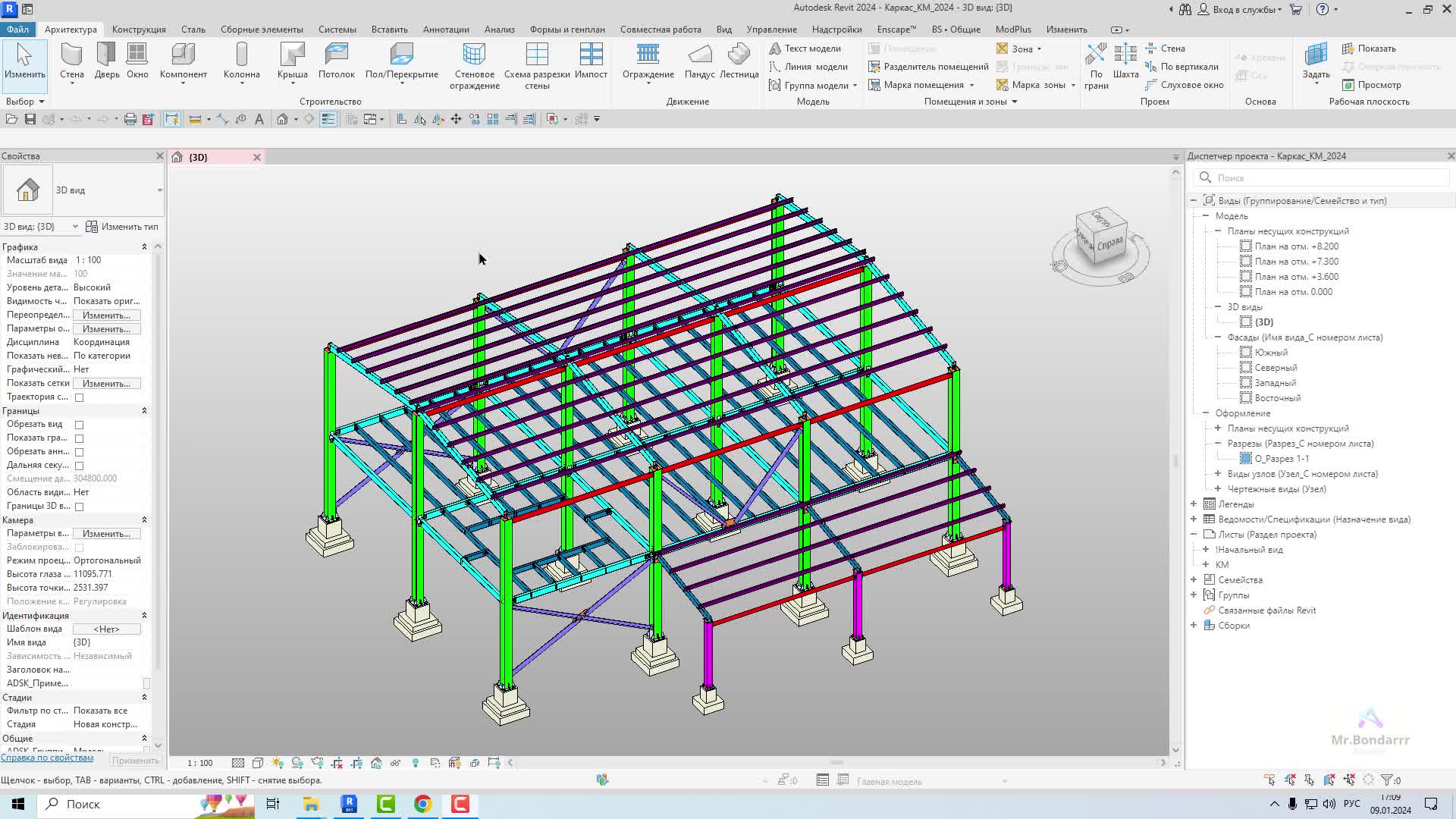Image resolution: width=1456 pixels, height=819 pixels.
Task: Select the Ramp tool (Пандус)
Action: [699, 61]
